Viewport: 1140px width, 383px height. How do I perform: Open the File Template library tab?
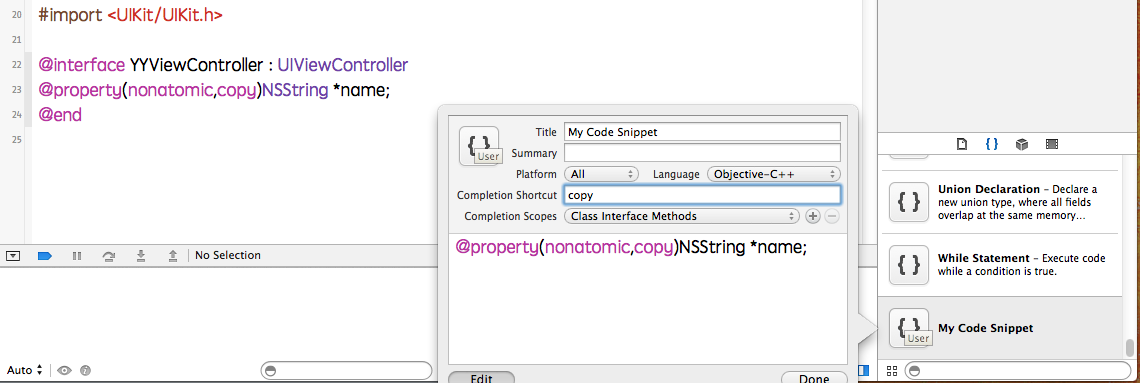pyautogui.click(x=962, y=144)
